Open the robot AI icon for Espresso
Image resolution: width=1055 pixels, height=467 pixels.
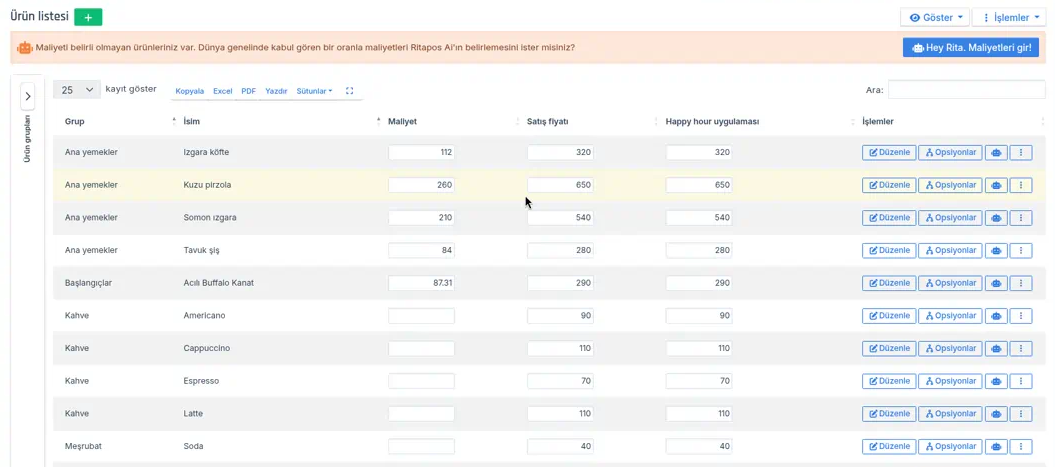[x=996, y=381]
